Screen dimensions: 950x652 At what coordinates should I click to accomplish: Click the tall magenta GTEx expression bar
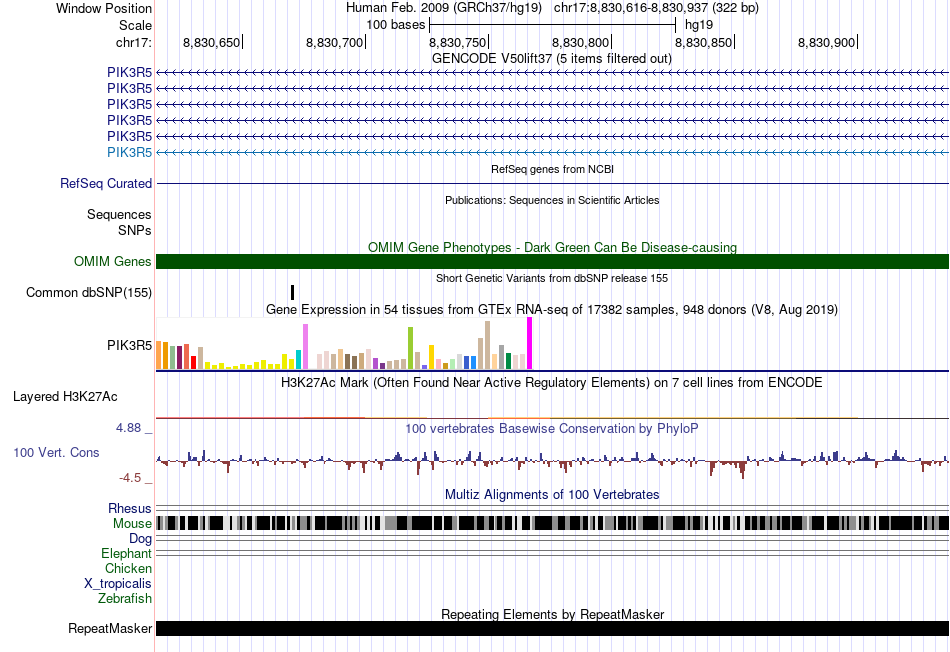[530, 343]
